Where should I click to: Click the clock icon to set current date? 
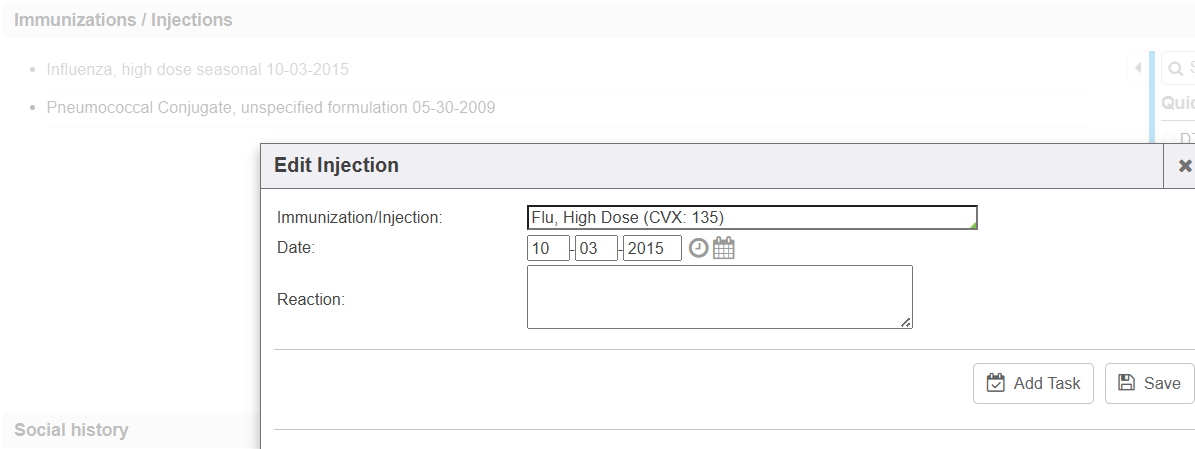click(x=698, y=248)
